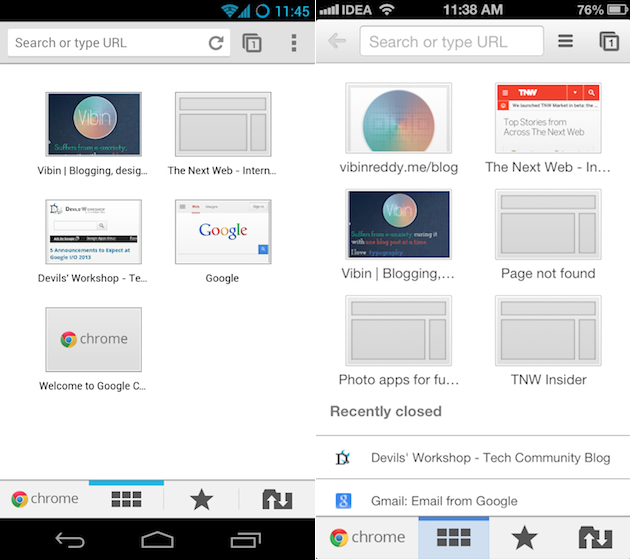Open Vibin Blogging thumbnail in Android Chrome
630x560 pixels.
click(x=93, y=124)
